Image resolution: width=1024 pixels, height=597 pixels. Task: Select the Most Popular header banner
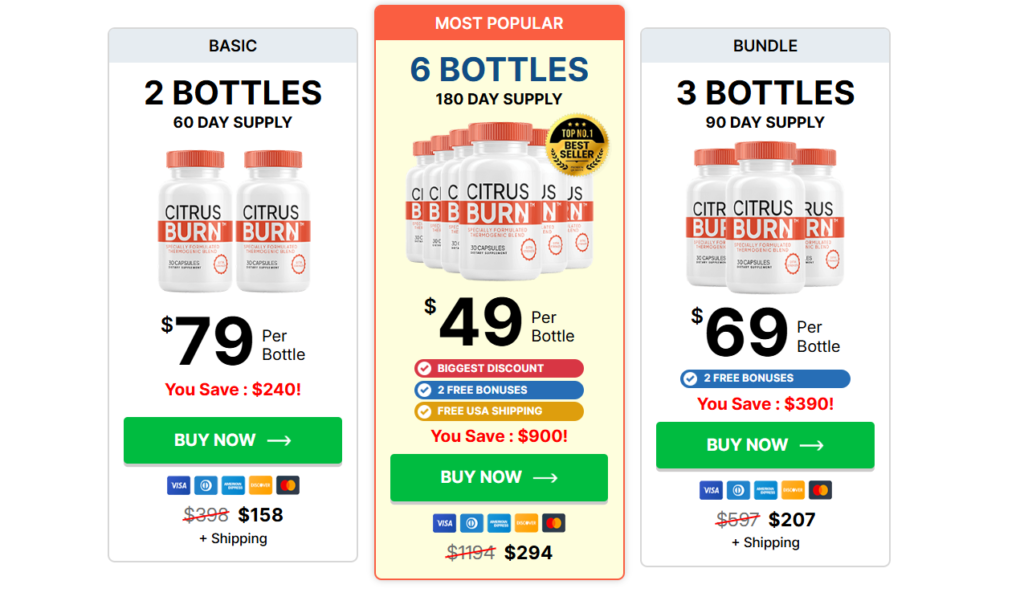499,23
